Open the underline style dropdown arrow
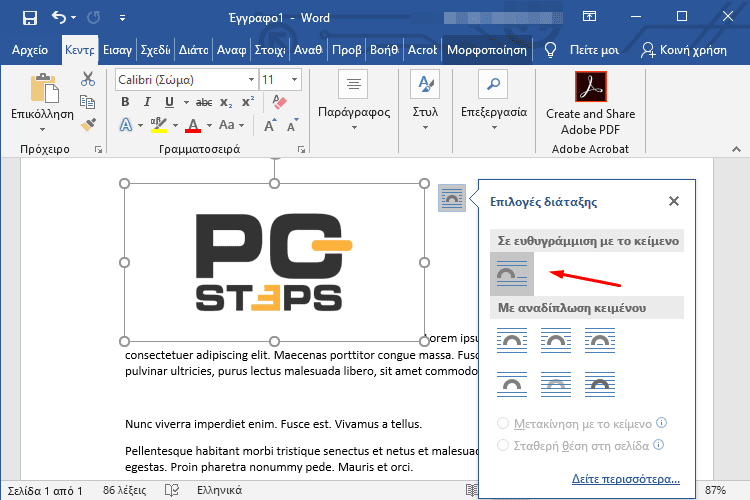Viewport: 750px width, 500px height. pos(186,102)
